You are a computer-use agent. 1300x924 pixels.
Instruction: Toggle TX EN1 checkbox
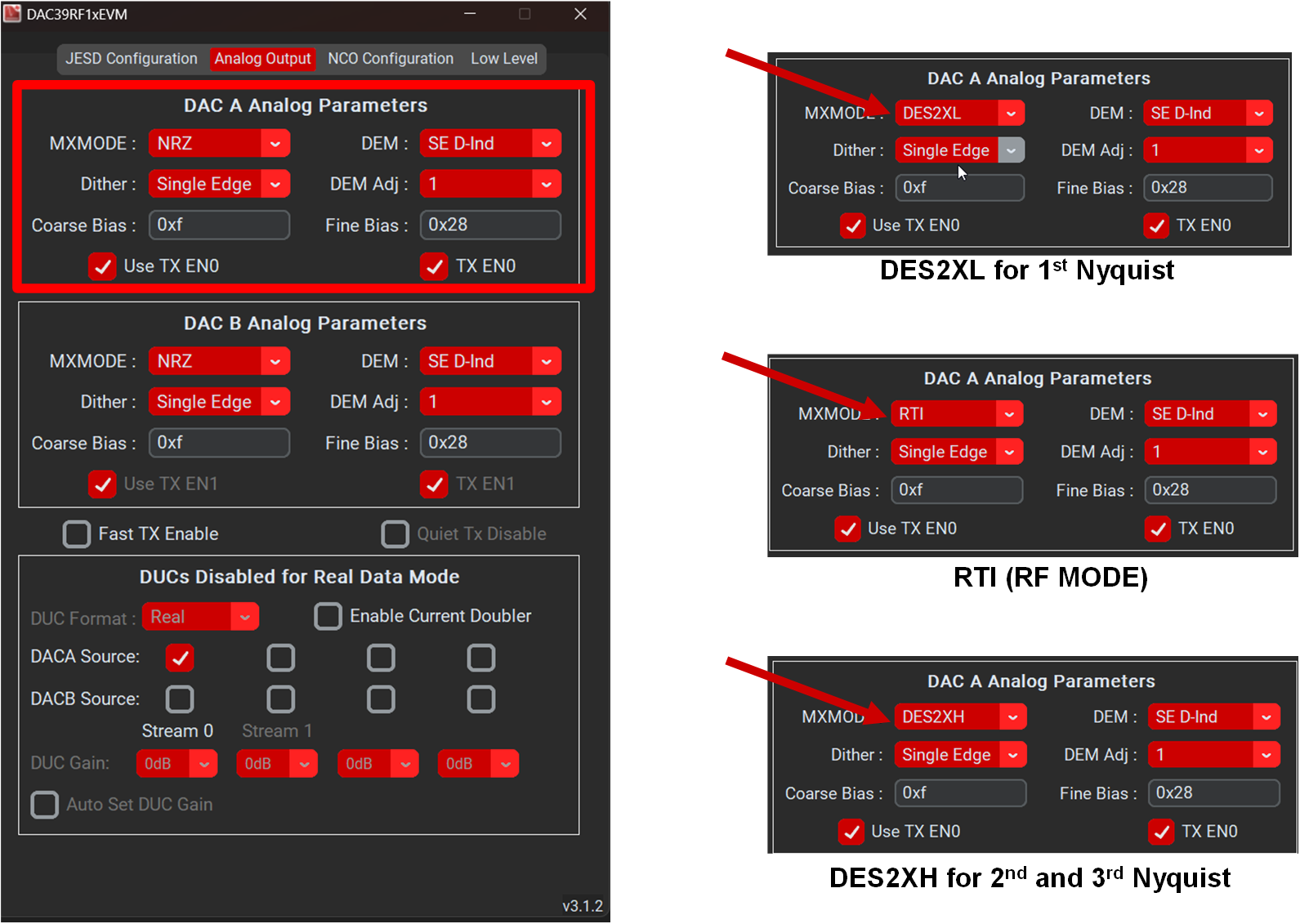[434, 484]
